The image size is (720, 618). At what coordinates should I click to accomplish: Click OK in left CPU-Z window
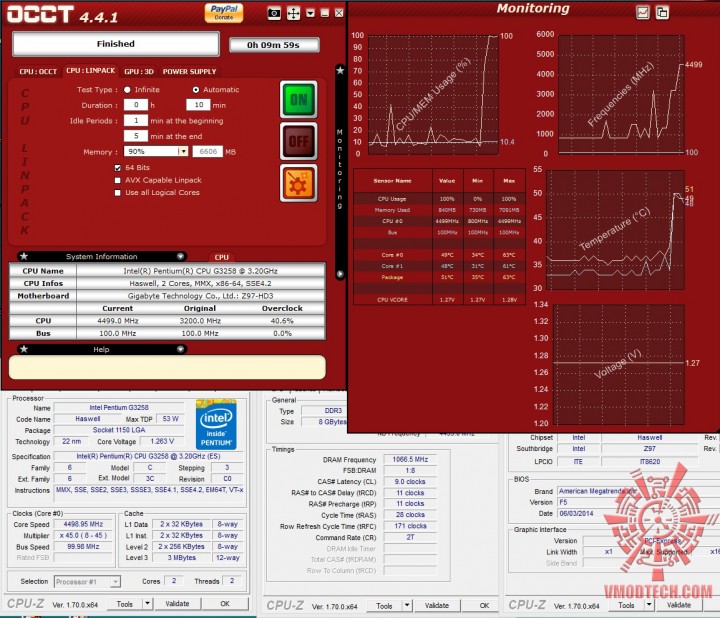[x=225, y=603]
